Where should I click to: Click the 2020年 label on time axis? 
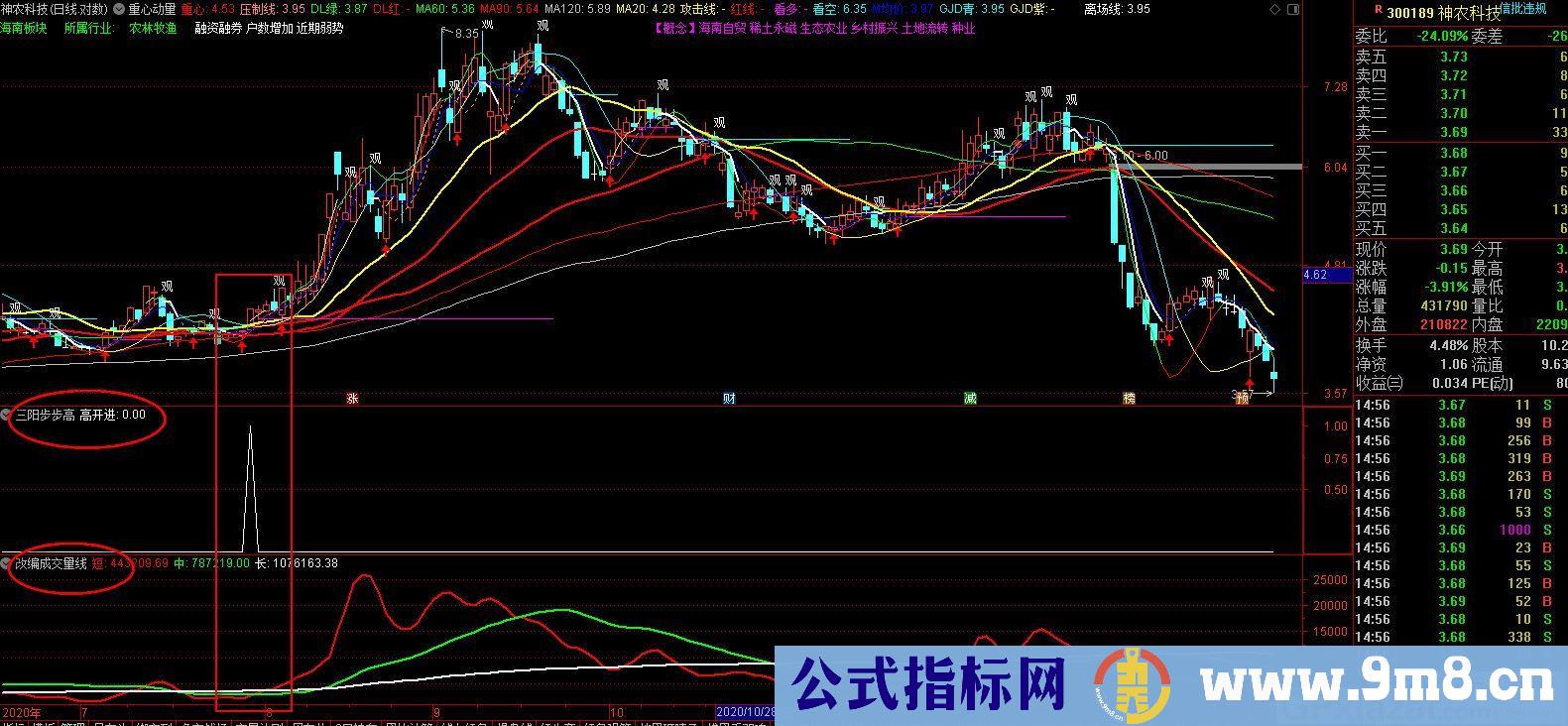[x=22, y=712]
